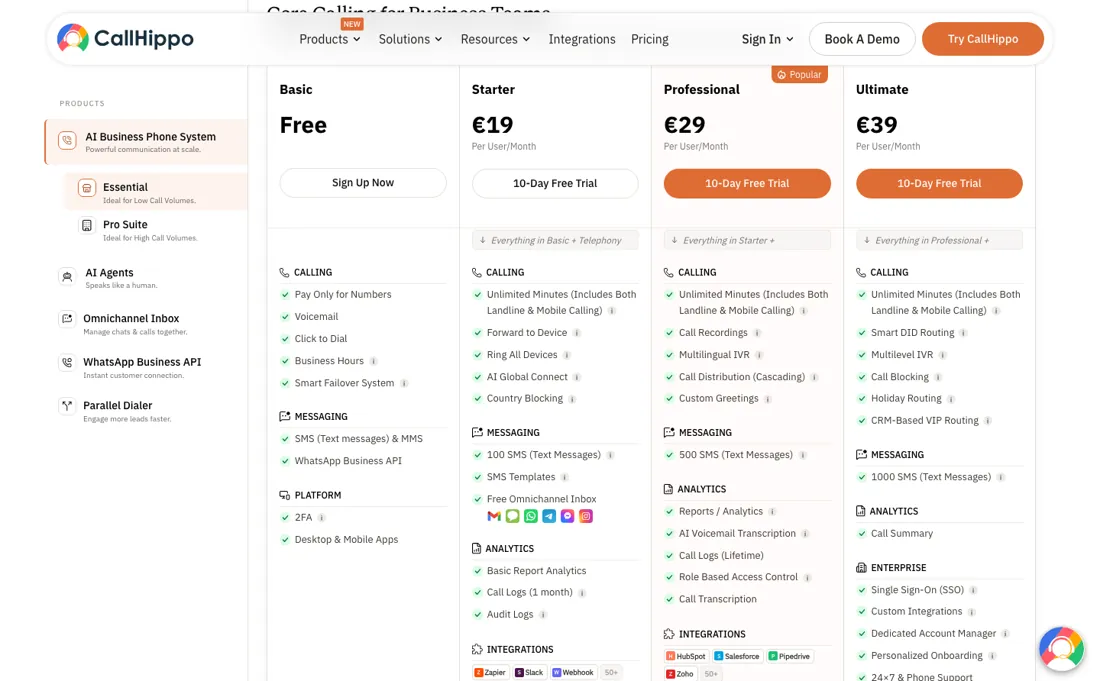The width and height of the screenshot is (1100, 681).
Task: Click the Instagram icon under Free Omnichannel Inbox
Action: 586,516
